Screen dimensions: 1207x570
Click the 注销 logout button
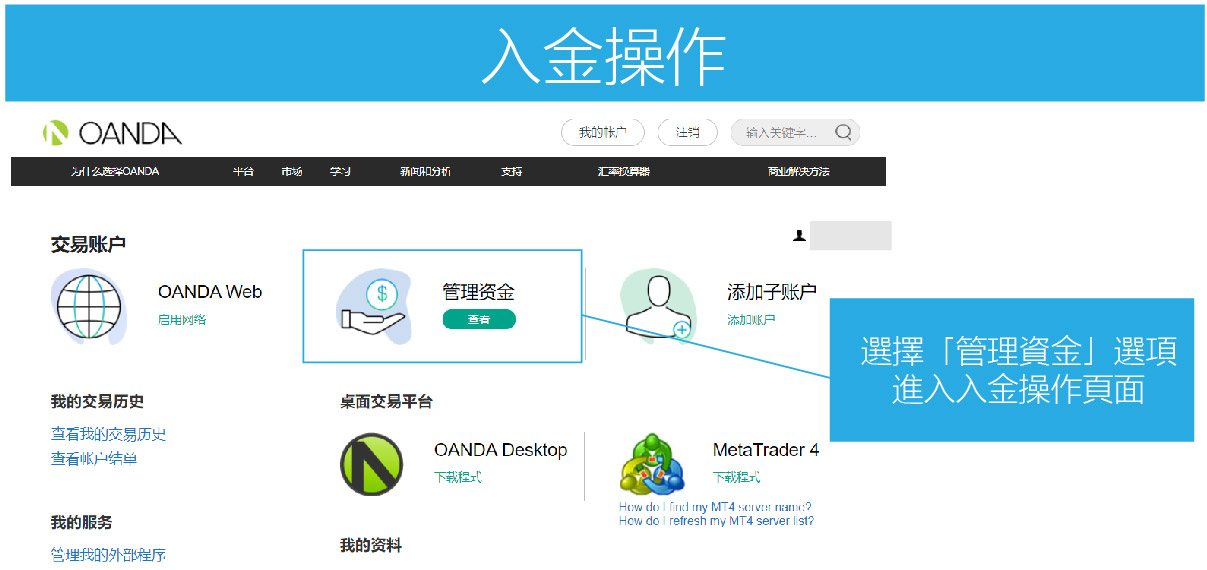pyautogui.click(x=688, y=133)
